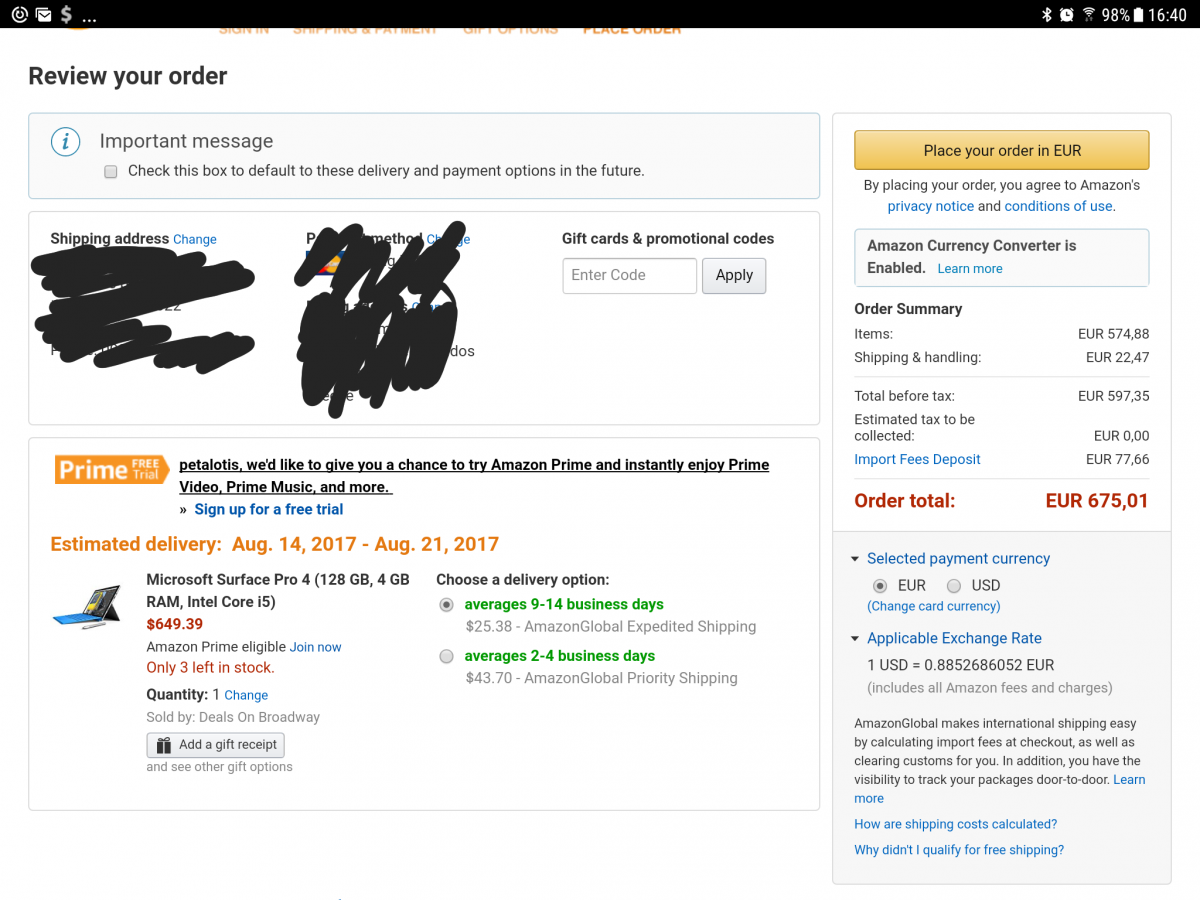Change the item quantity
Viewport: 1200px width, 900px height.
(246, 695)
